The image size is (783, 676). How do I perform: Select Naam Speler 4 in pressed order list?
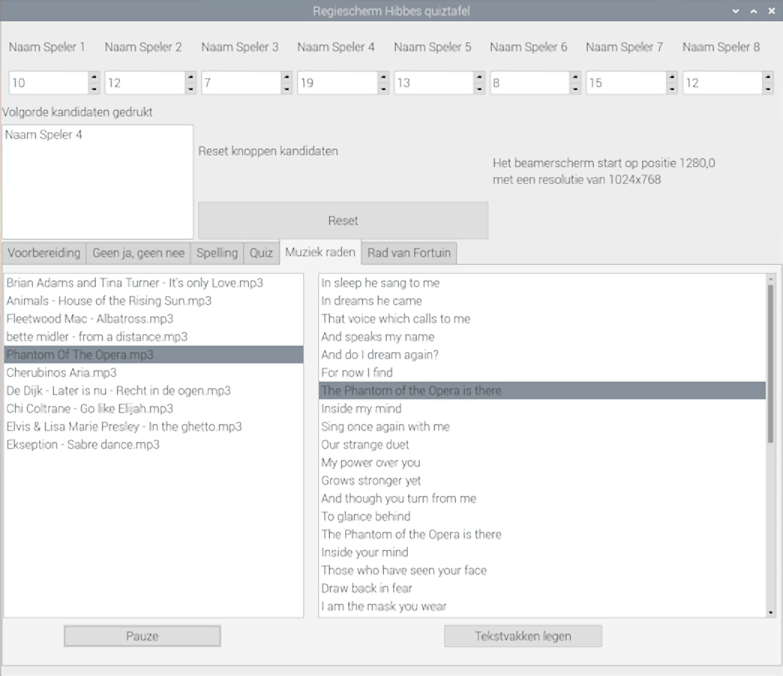(44, 135)
